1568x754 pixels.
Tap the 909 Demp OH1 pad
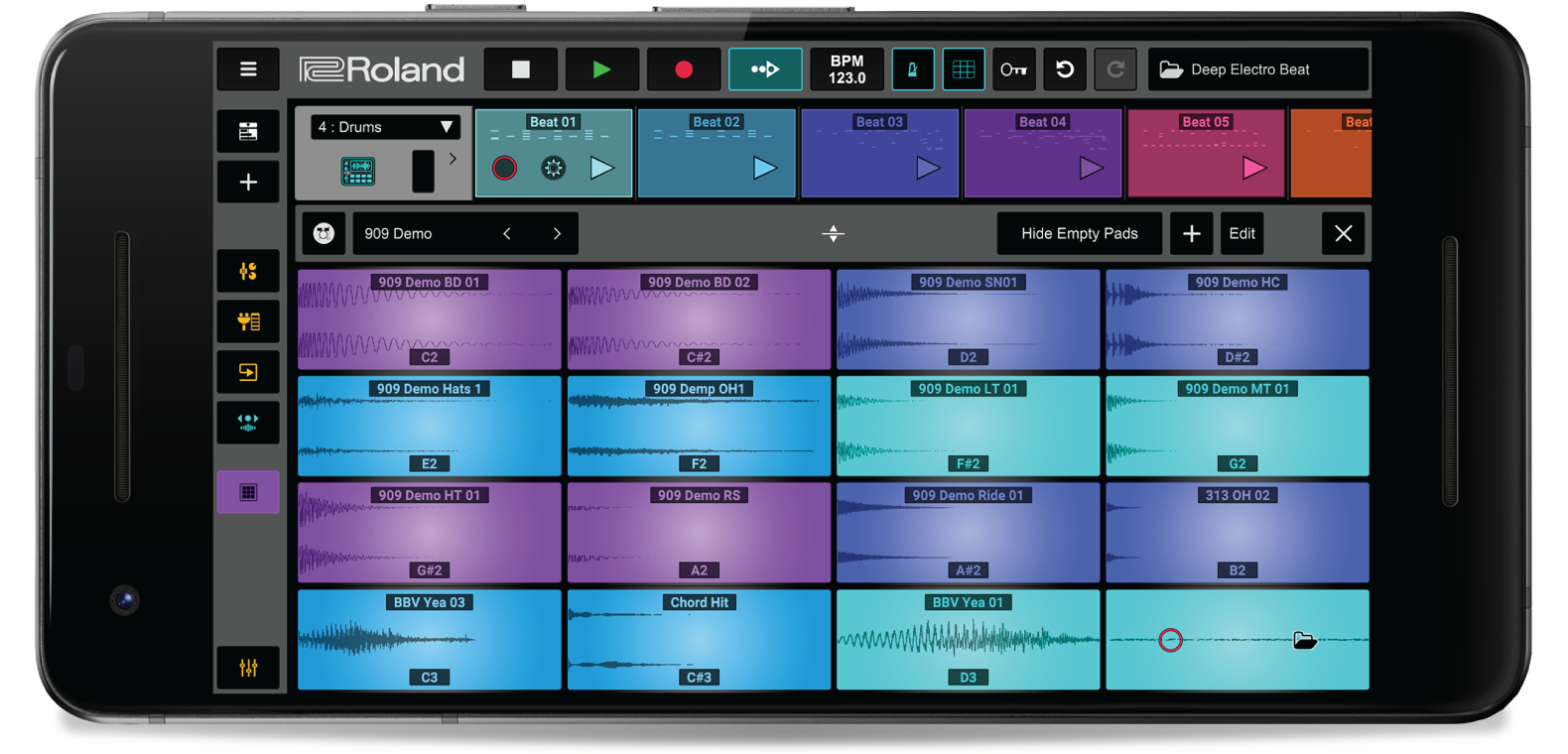699,426
